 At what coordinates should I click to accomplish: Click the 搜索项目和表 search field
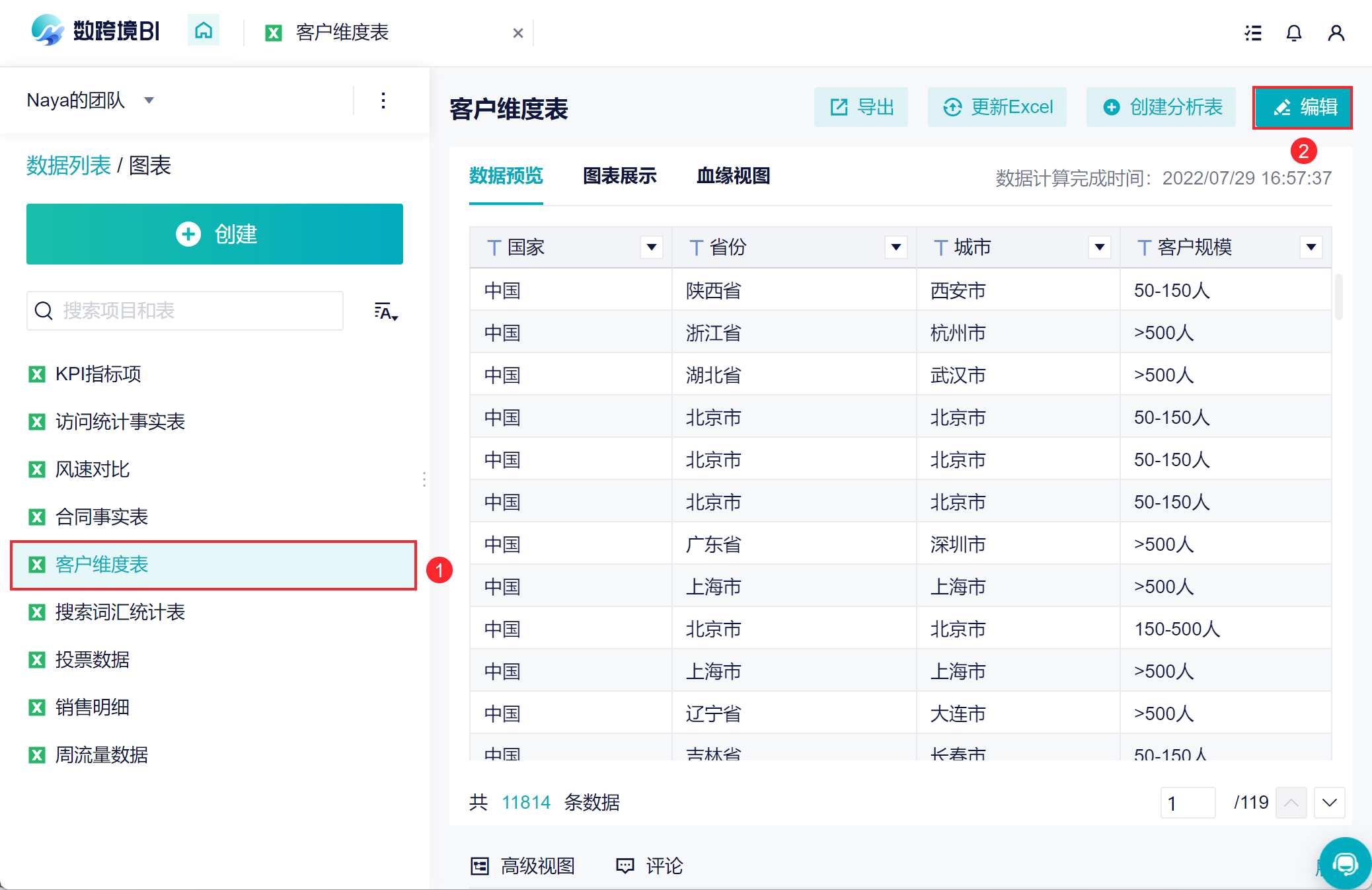tap(185, 311)
